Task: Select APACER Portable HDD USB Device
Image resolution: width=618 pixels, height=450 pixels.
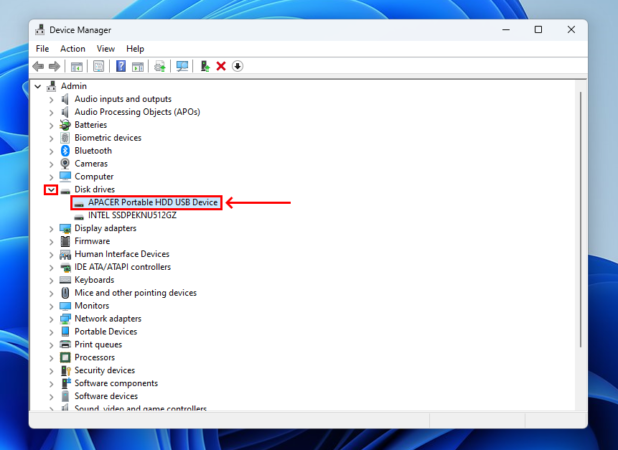Action: pos(153,203)
